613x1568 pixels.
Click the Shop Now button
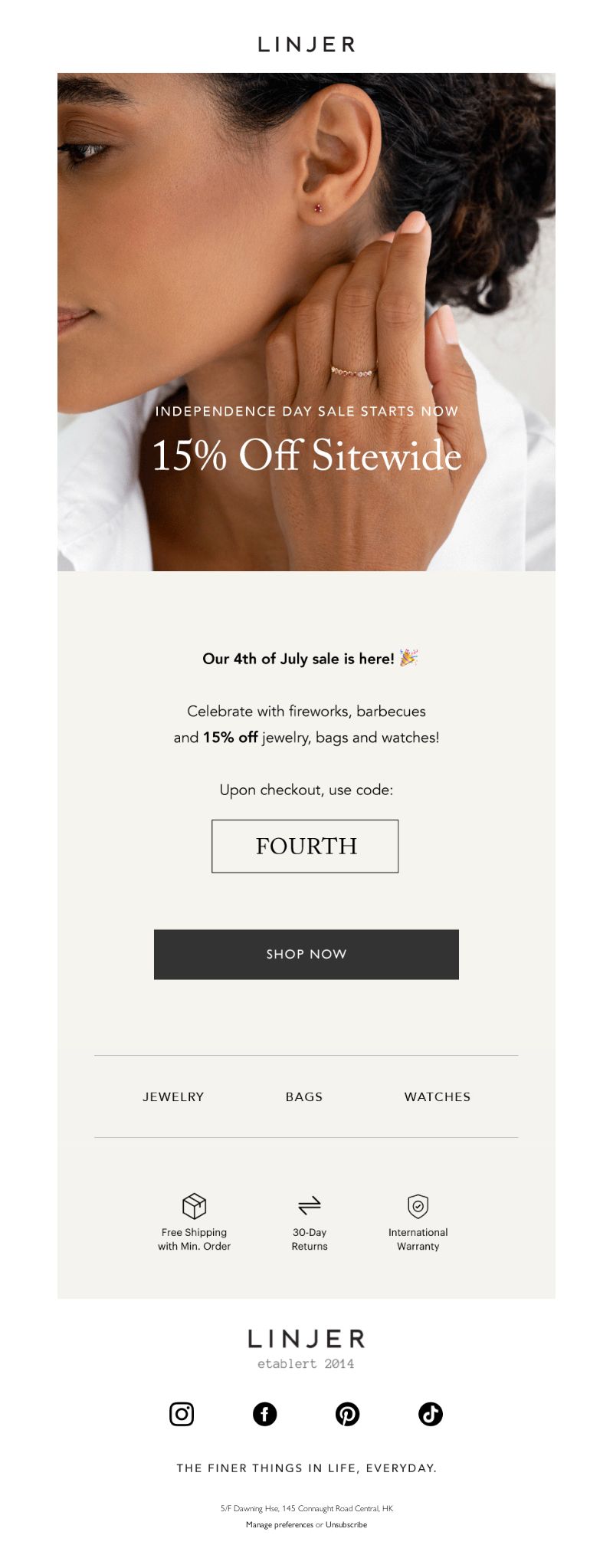306,955
